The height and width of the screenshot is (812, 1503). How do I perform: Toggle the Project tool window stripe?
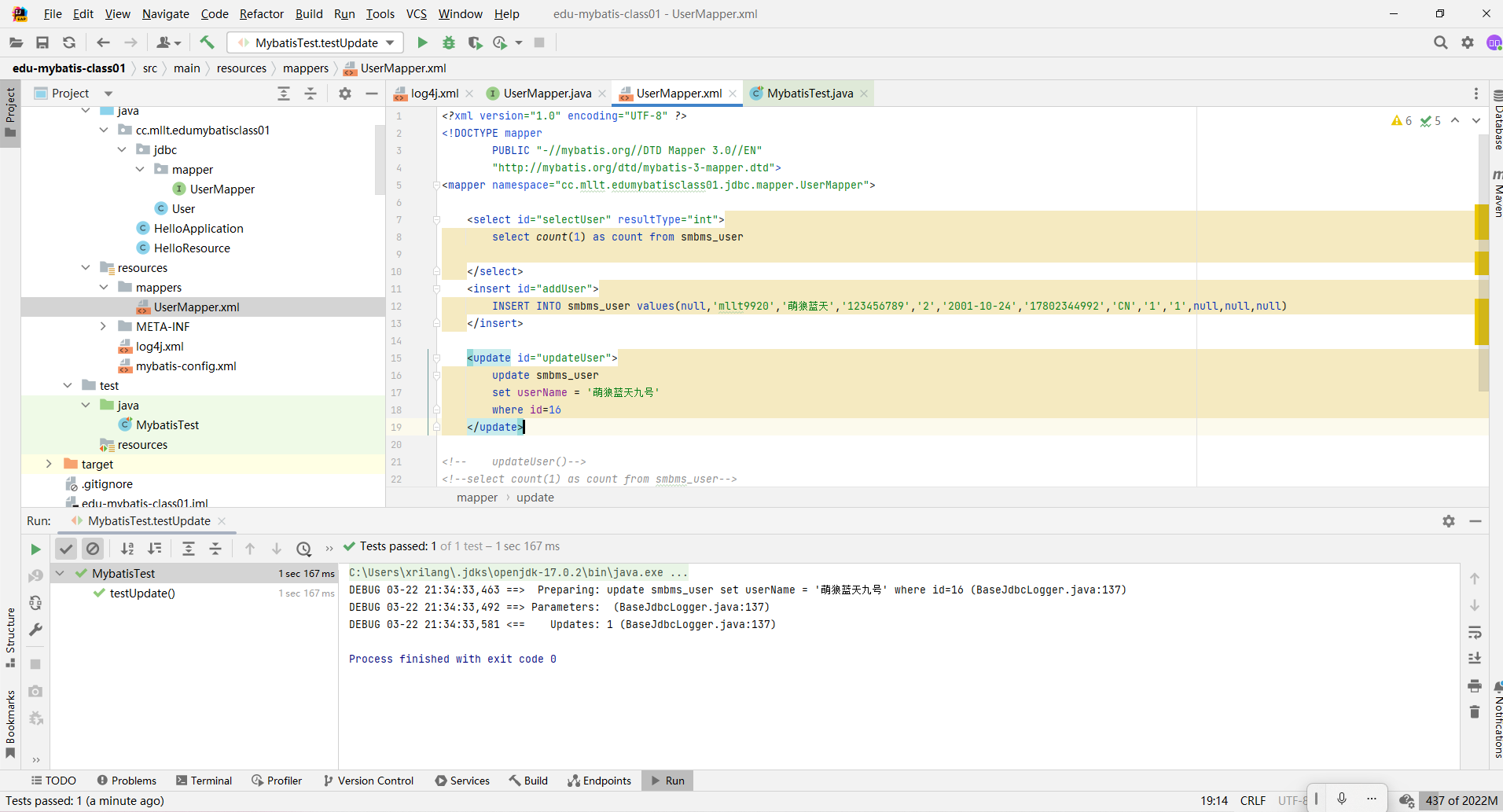(x=10, y=112)
